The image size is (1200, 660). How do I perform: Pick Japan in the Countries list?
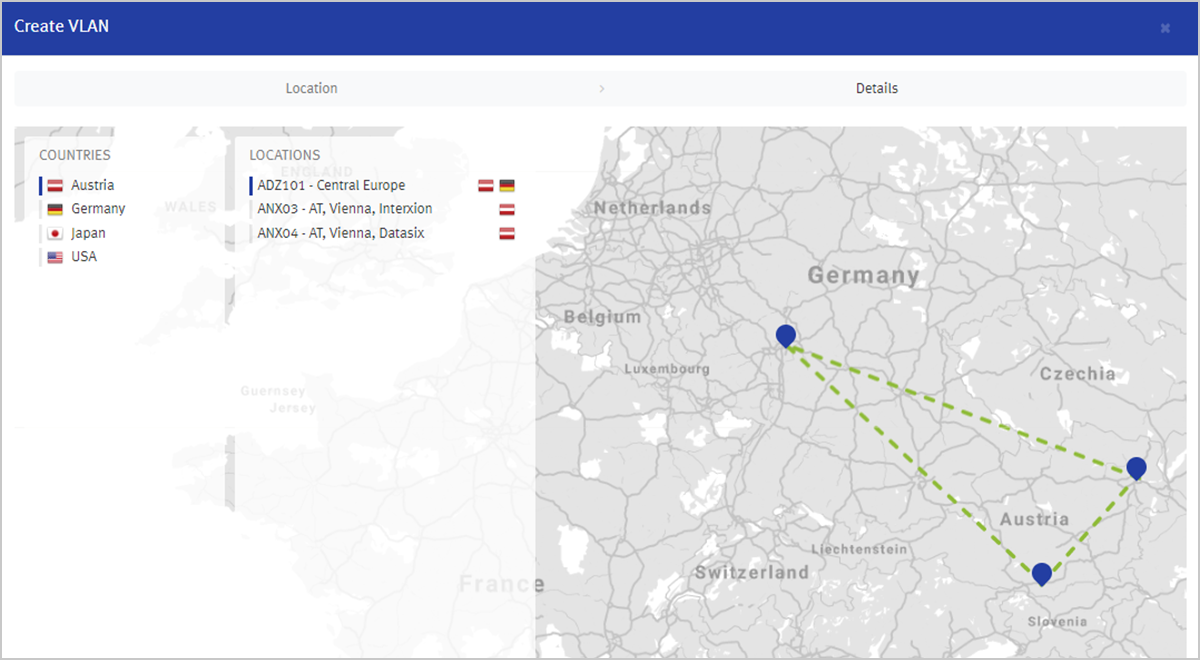pyautogui.click(x=88, y=233)
